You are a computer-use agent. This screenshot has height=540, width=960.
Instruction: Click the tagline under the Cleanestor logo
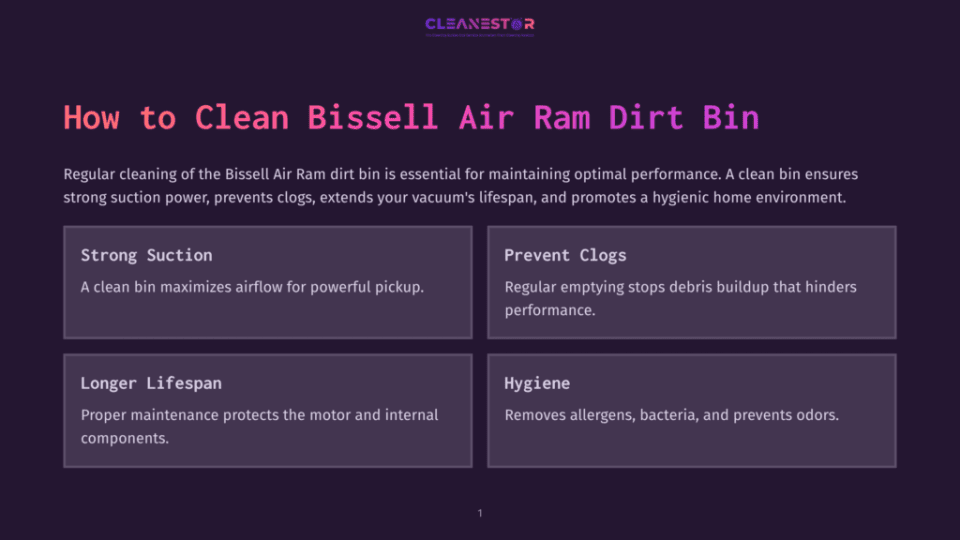479,36
